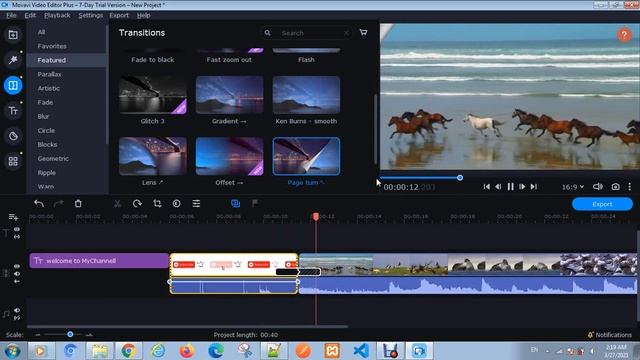The width and height of the screenshot is (640, 360).
Task: Select the Lens transition thumbnail
Action: pyautogui.click(x=153, y=156)
